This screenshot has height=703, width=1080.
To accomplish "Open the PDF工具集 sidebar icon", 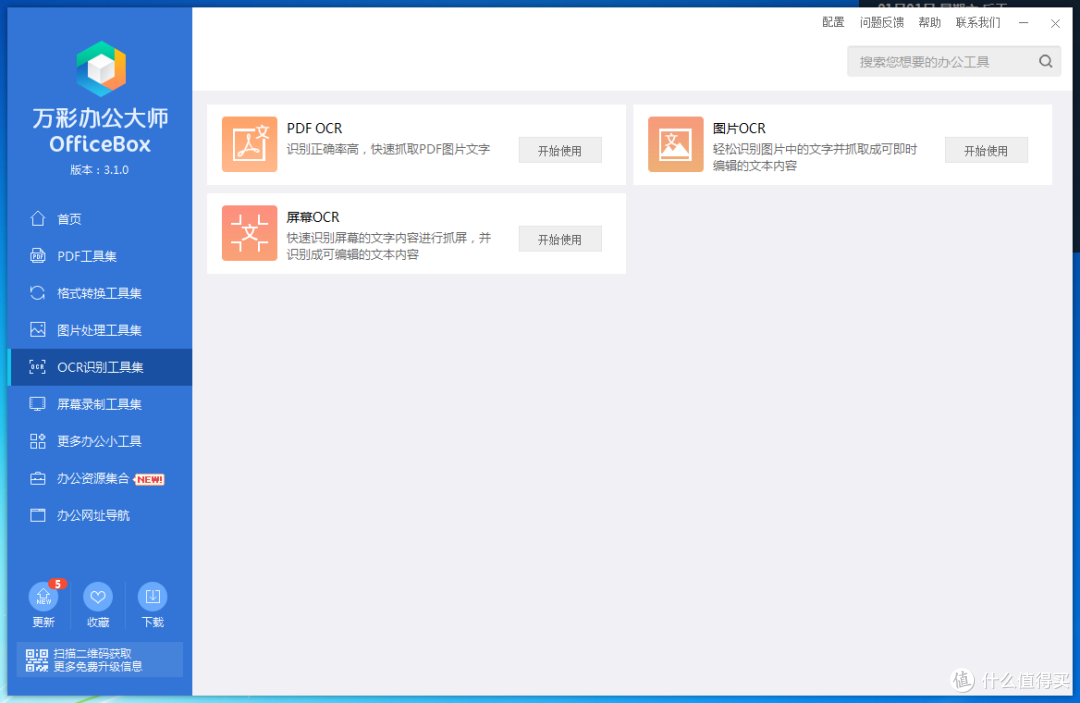I will (38, 255).
